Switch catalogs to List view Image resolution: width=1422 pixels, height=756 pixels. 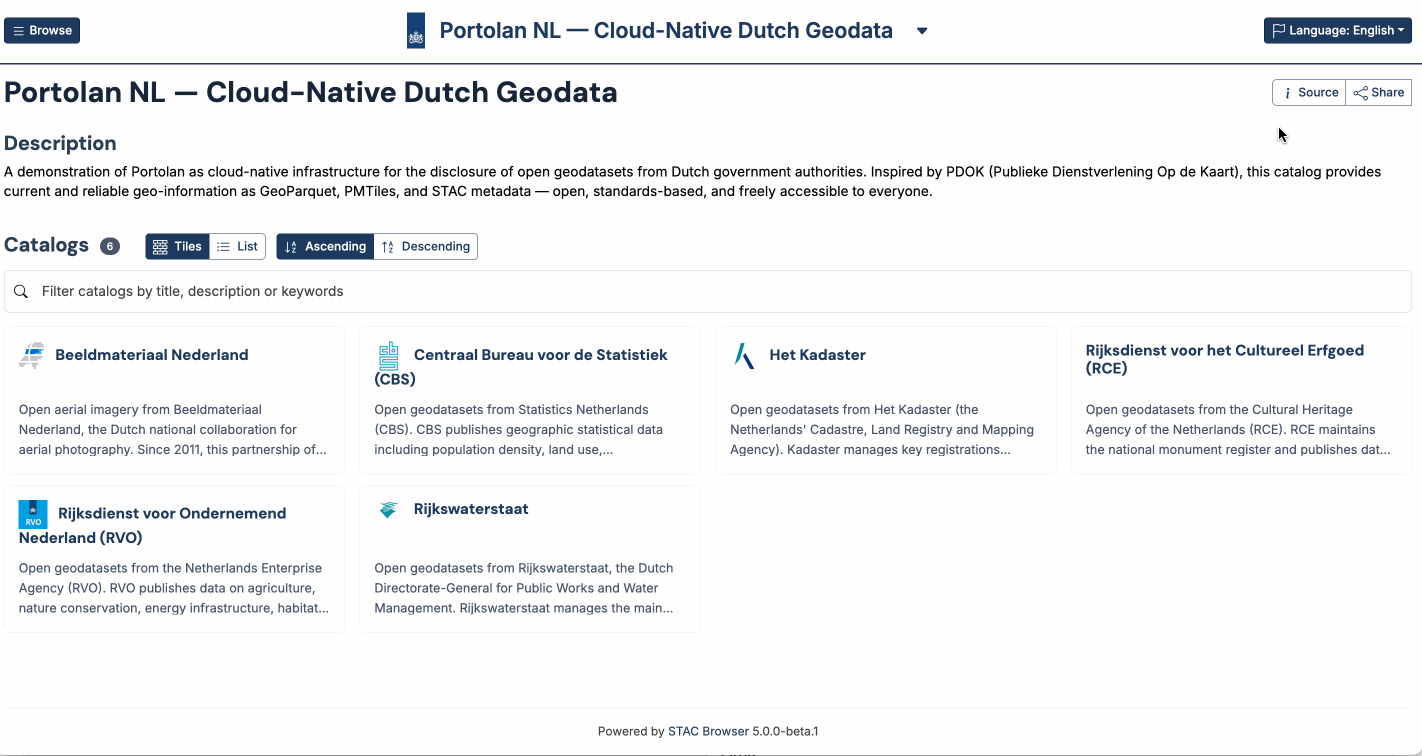[x=237, y=246]
